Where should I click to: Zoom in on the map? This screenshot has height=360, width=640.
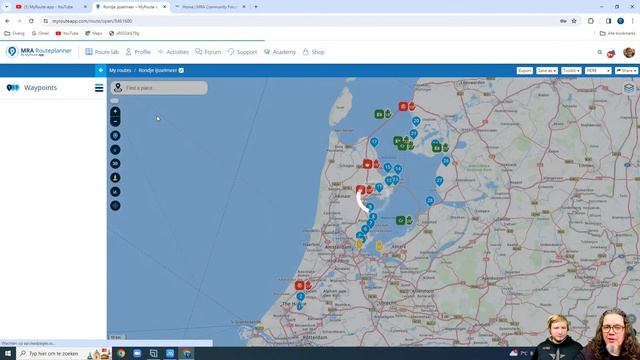[115, 111]
